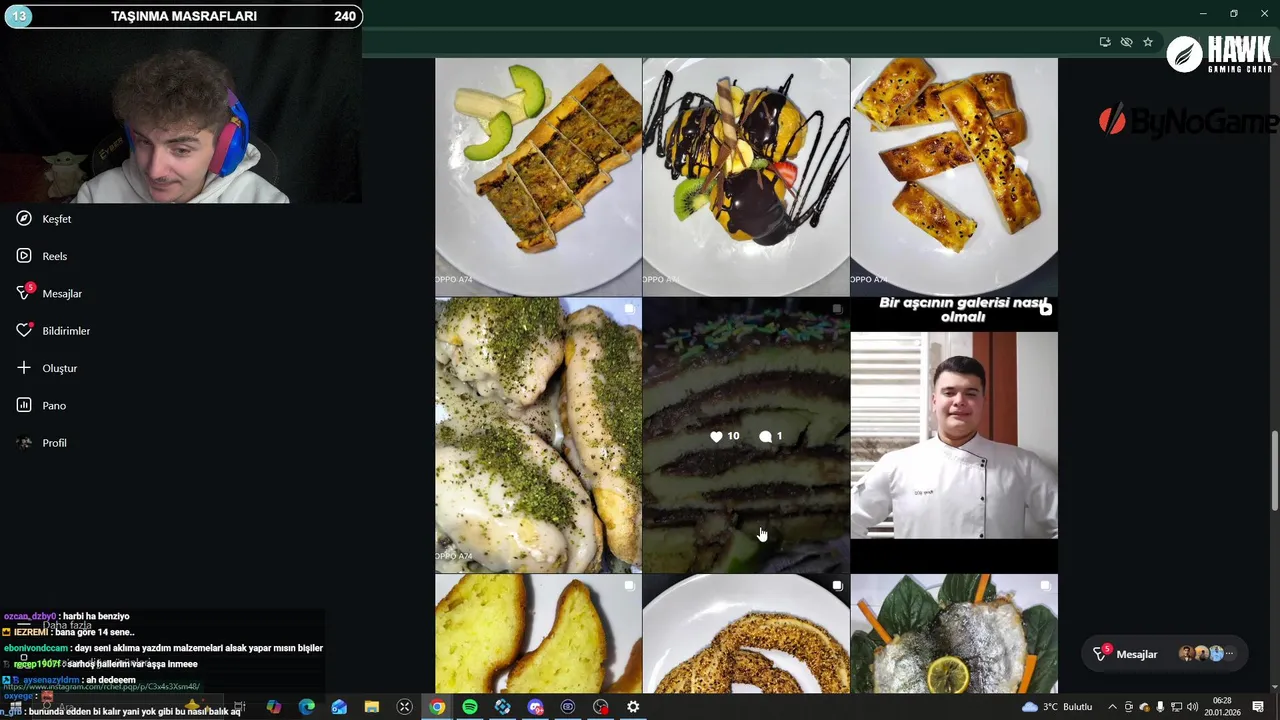
Task: Click the Profil avatar icon
Action: [x=24, y=443]
